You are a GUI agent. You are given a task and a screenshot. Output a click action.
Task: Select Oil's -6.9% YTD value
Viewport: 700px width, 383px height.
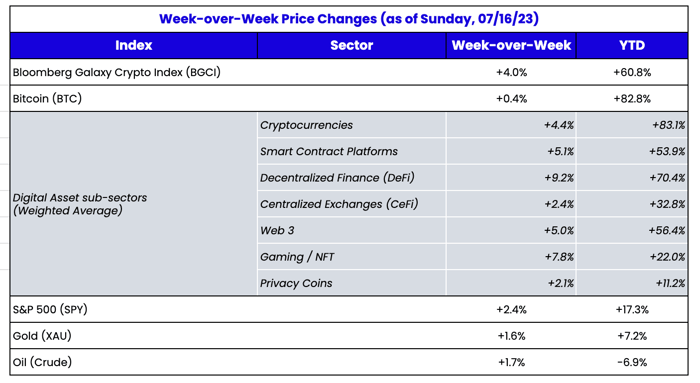[x=632, y=362]
